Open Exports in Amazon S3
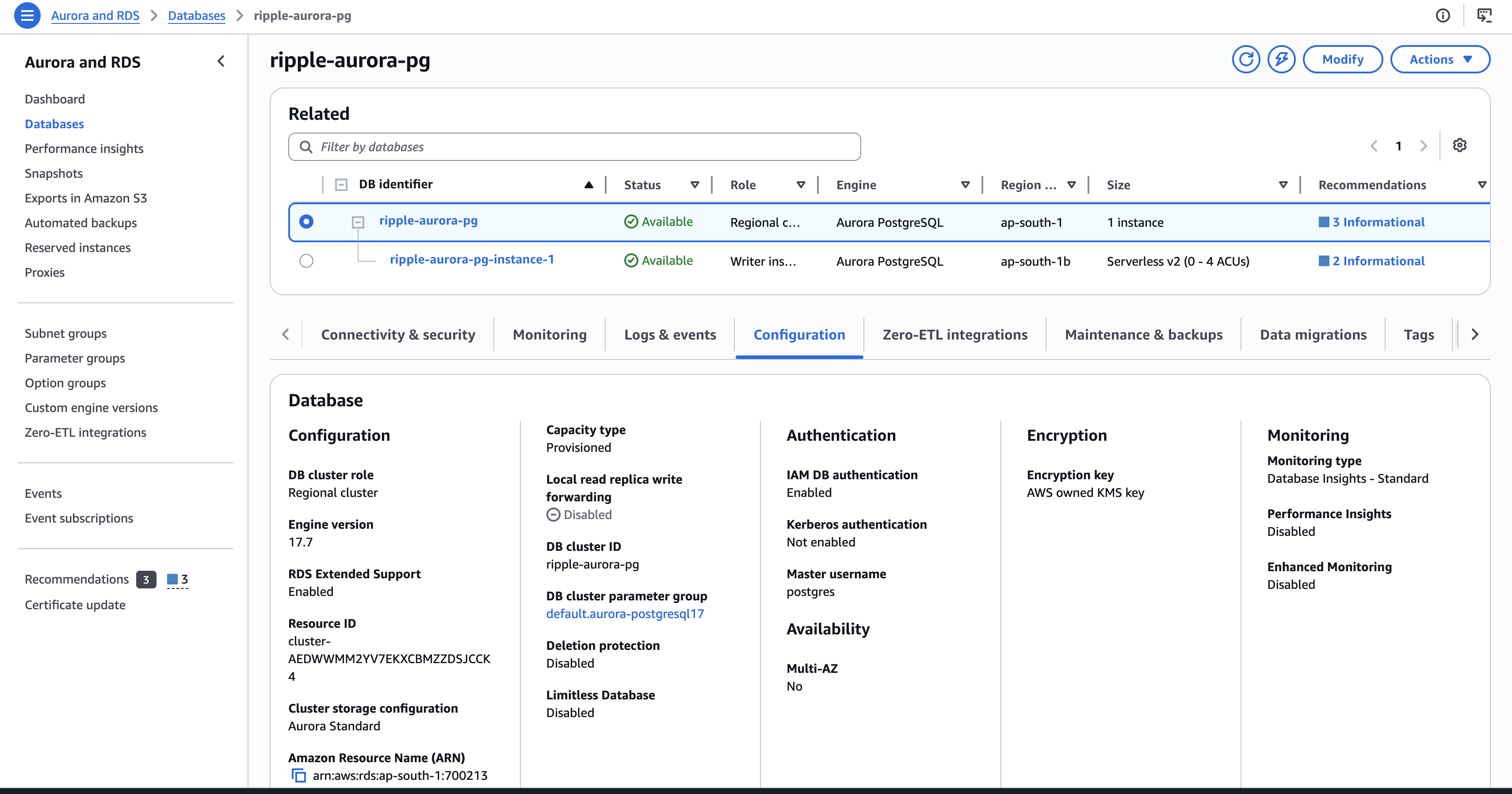Viewport: 1512px width, 794px height. tap(86, 198)
